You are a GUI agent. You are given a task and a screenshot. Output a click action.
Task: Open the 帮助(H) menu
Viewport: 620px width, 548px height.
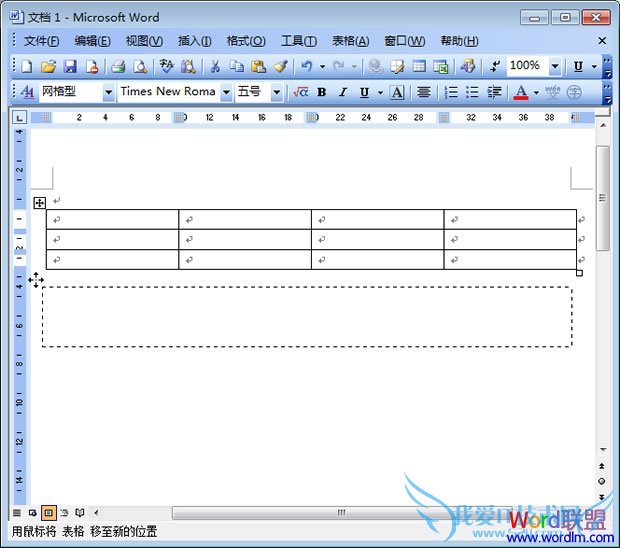click(x=459, y=41)
